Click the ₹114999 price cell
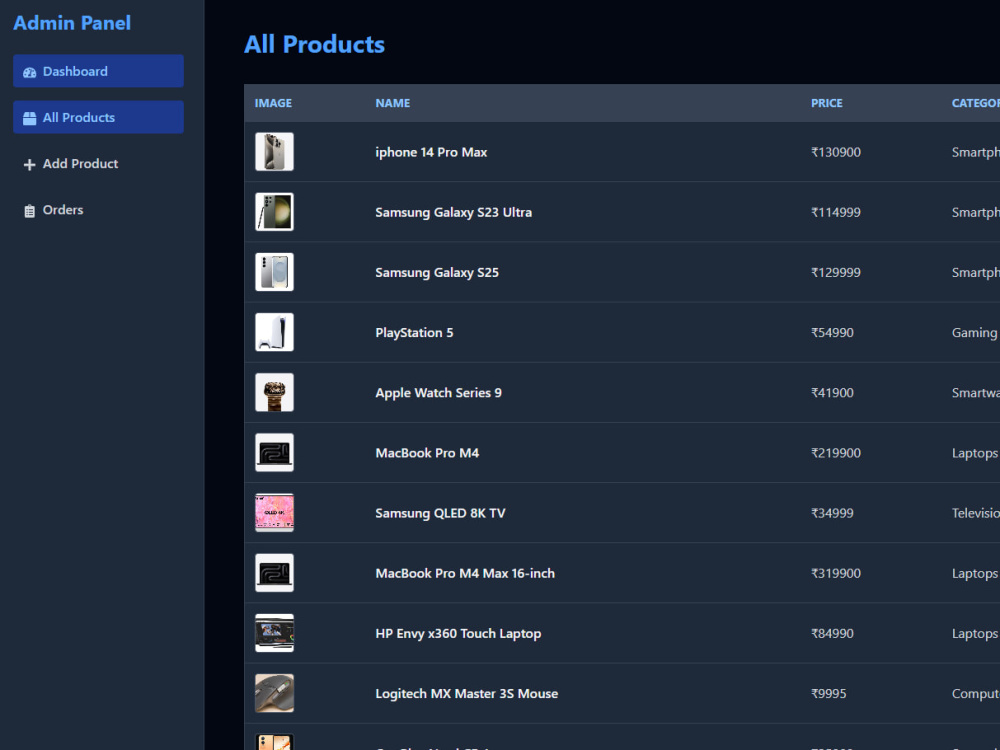Viewport: 1000px width, 750px height. coord(835,212)
